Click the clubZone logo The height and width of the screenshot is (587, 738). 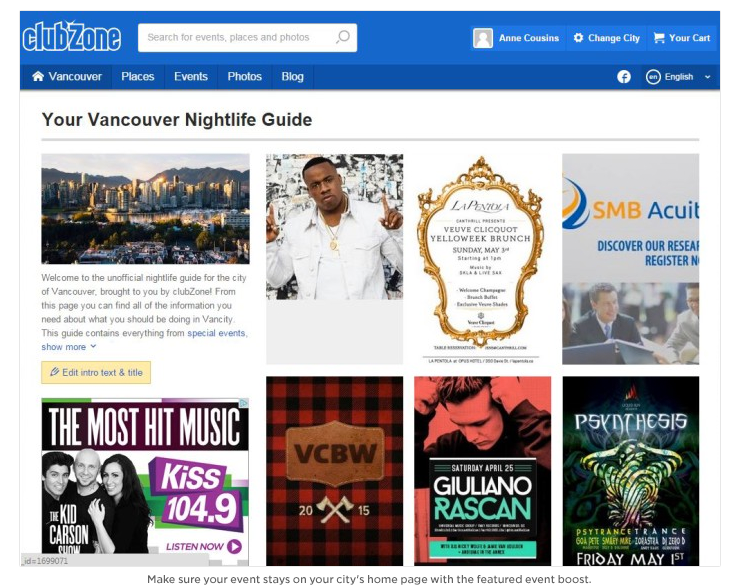(72, 37)
